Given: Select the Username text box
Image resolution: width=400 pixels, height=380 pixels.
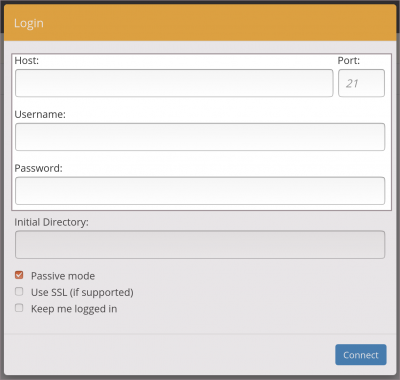Looking at the screenshot, I should click(x=200, y=137).
